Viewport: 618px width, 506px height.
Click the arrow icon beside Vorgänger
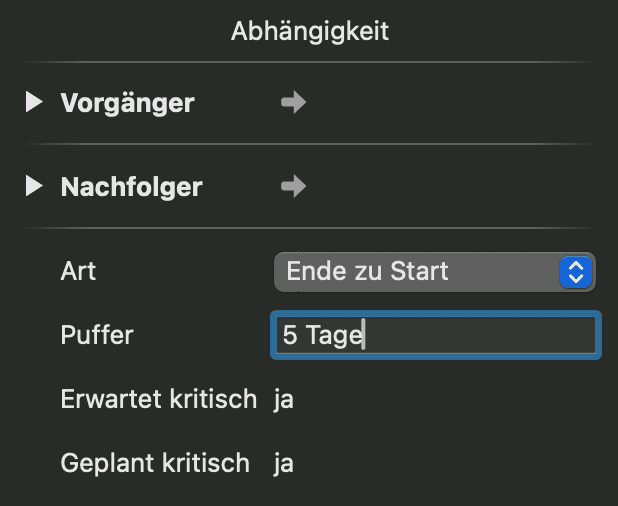coord(293,103)
